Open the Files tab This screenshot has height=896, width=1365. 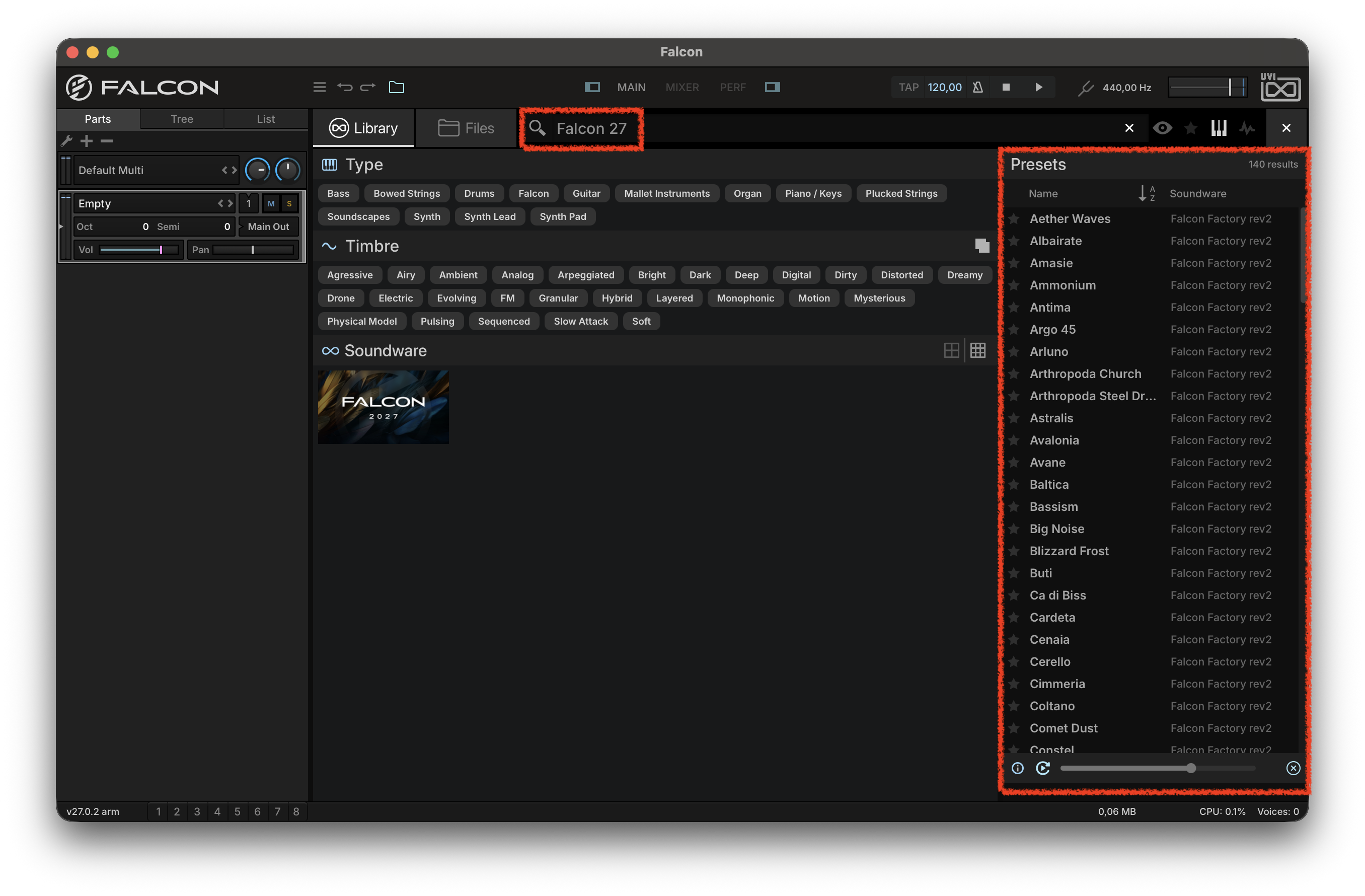coord(466,128)
